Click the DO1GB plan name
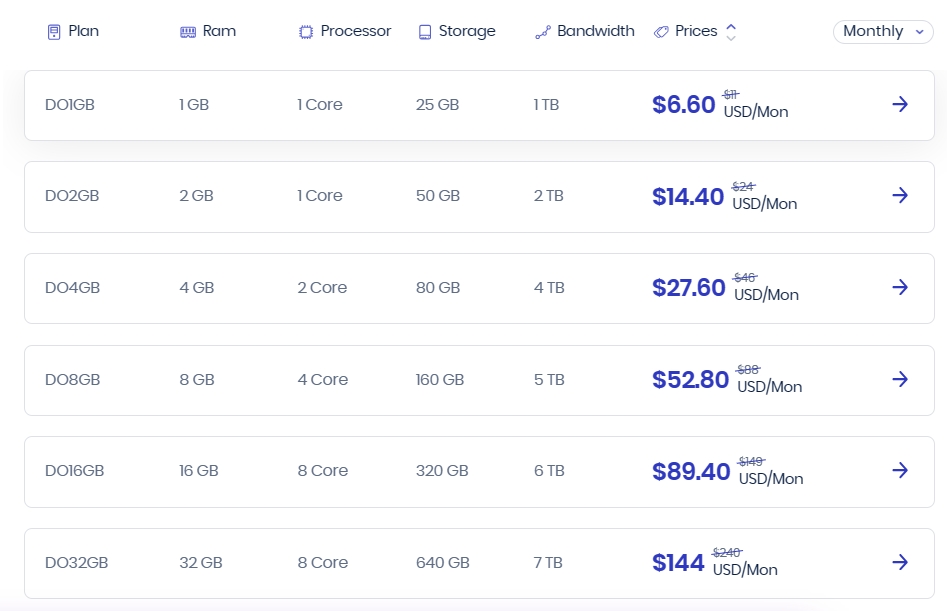 70,104
